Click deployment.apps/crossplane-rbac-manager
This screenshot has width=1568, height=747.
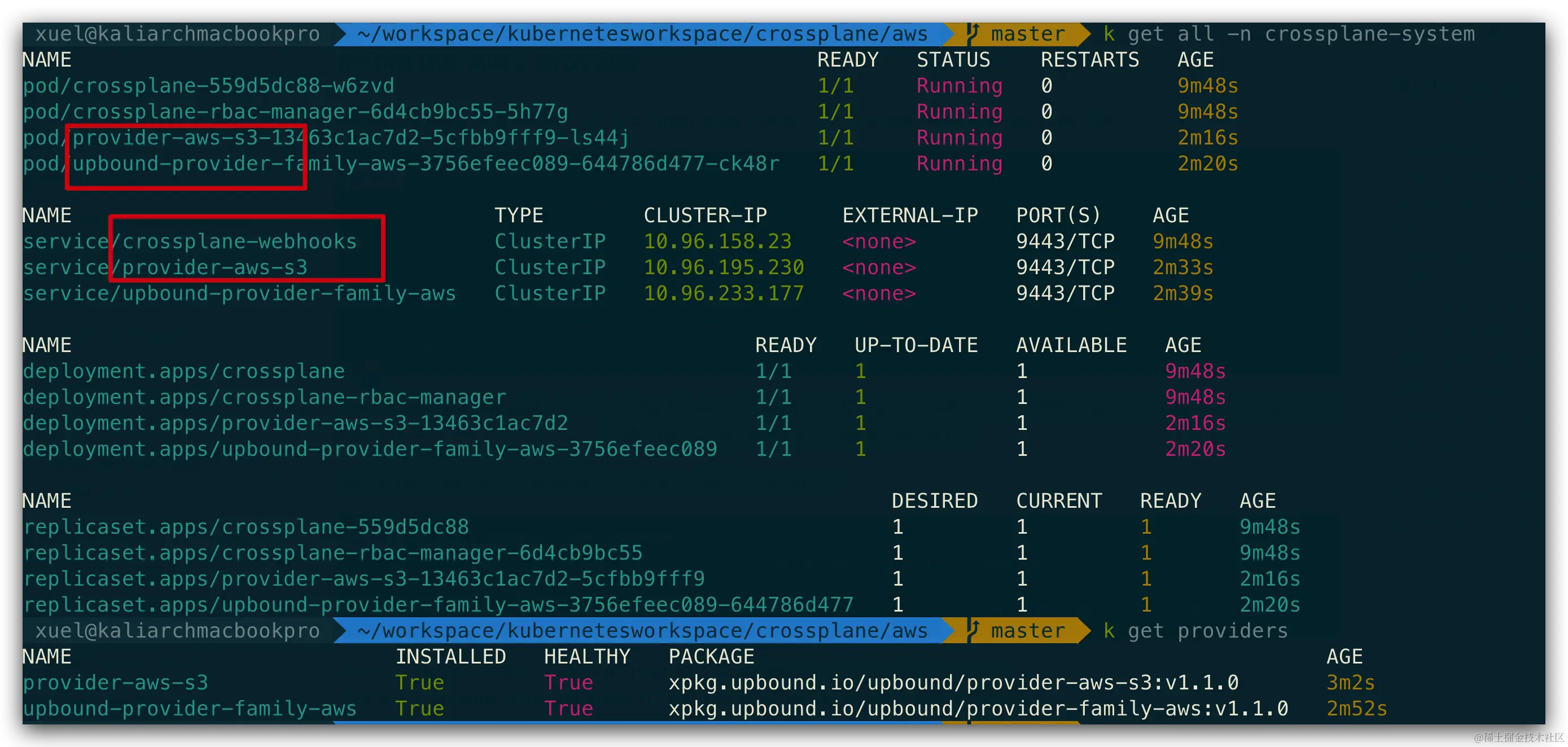265,397
